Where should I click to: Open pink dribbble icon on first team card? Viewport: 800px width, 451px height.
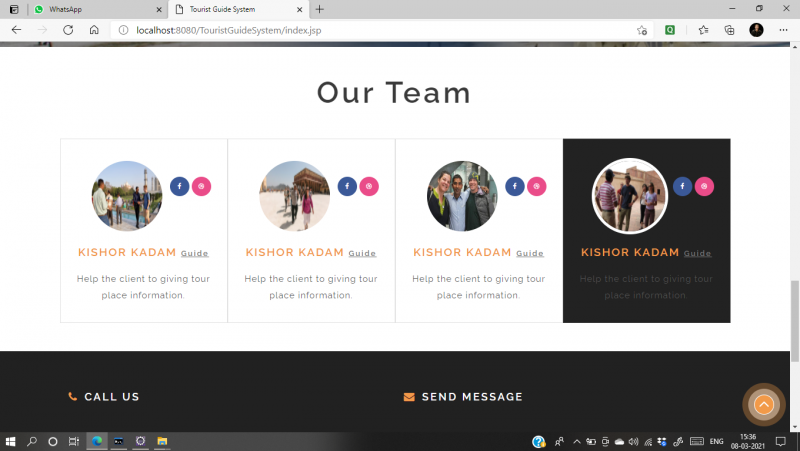202,186
